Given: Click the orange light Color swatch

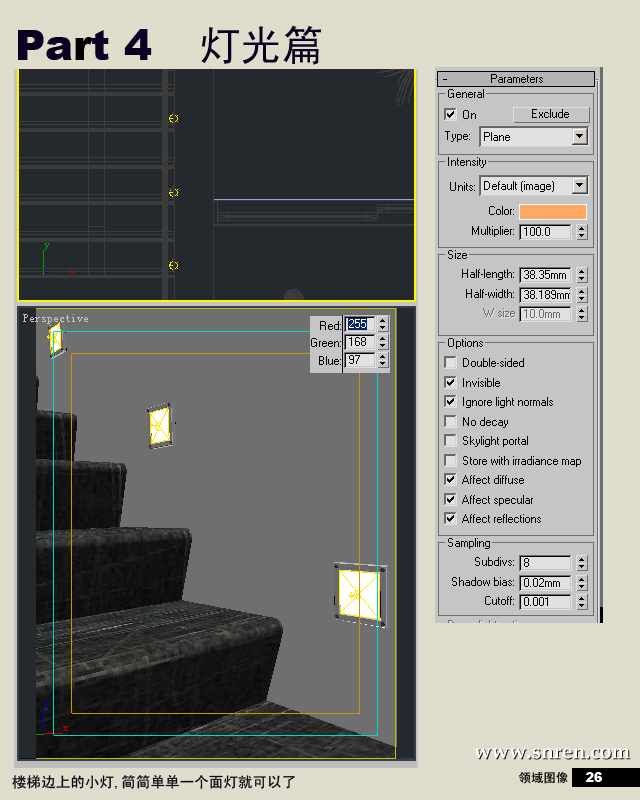Looking at the screenshot, I should point(552,211).
